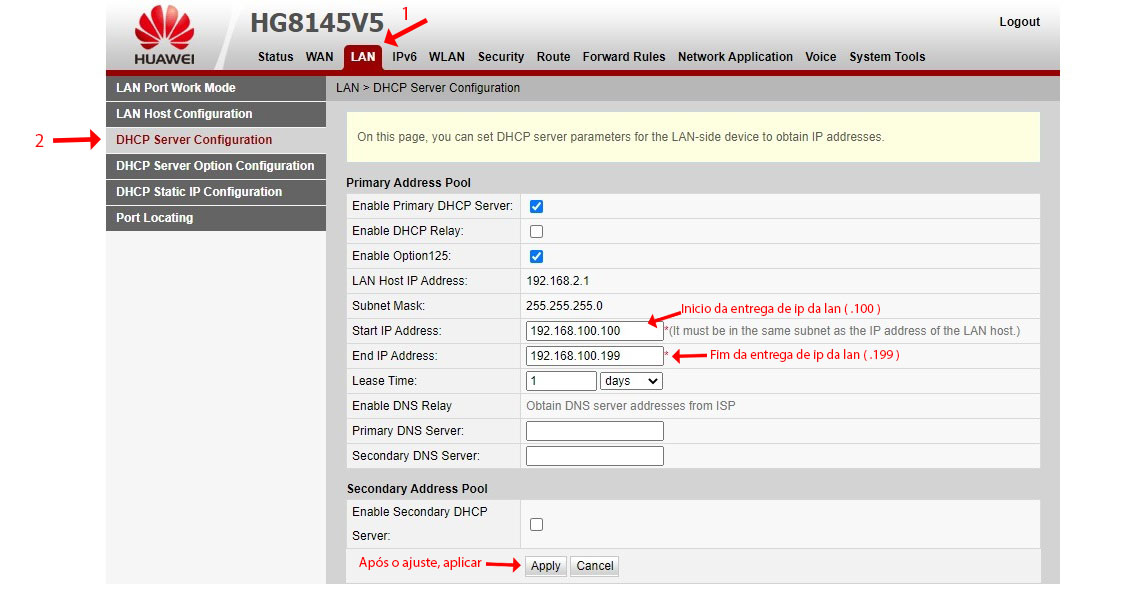Click the Logout link
The image size is (1146, 616).
click(1019, 22)
